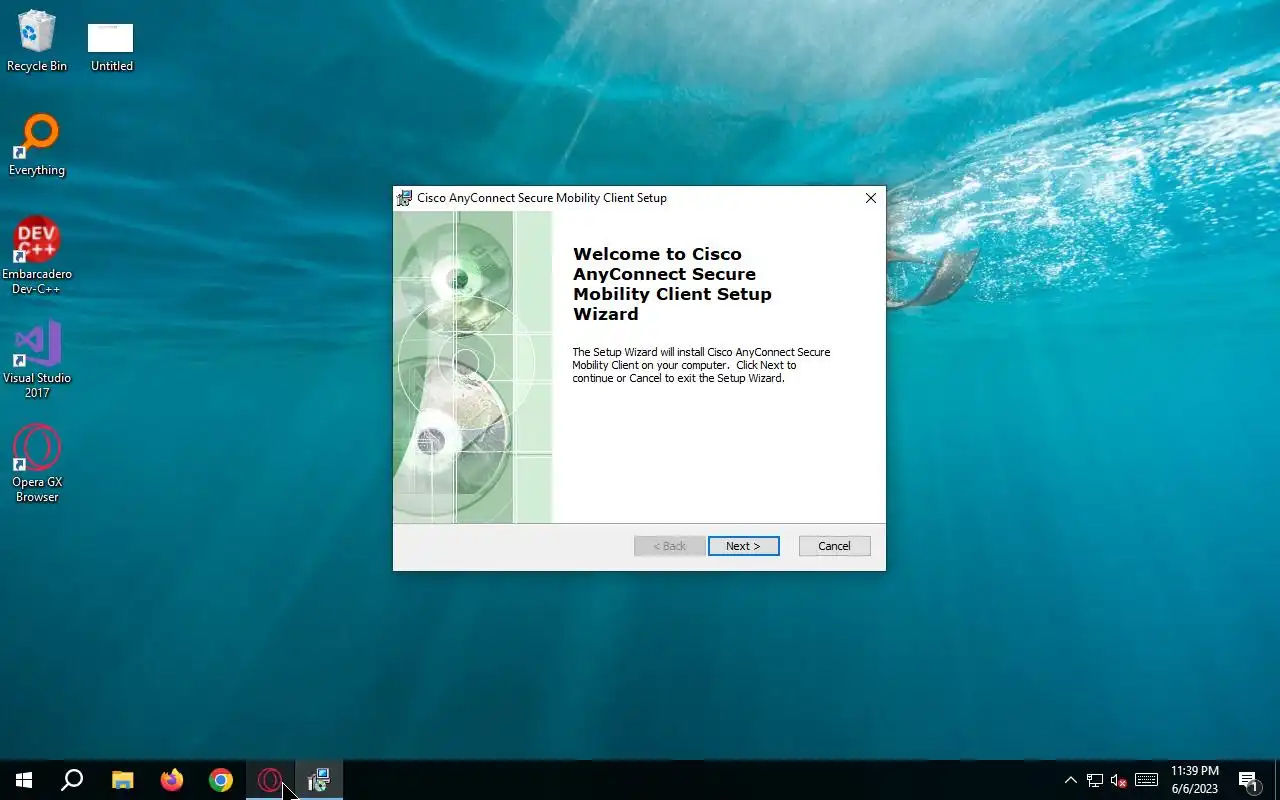Image resolution: width=1280 pixels, height=800 pixels.
Task: Click Next to continue the setup
Action: (x=743, y=546)
